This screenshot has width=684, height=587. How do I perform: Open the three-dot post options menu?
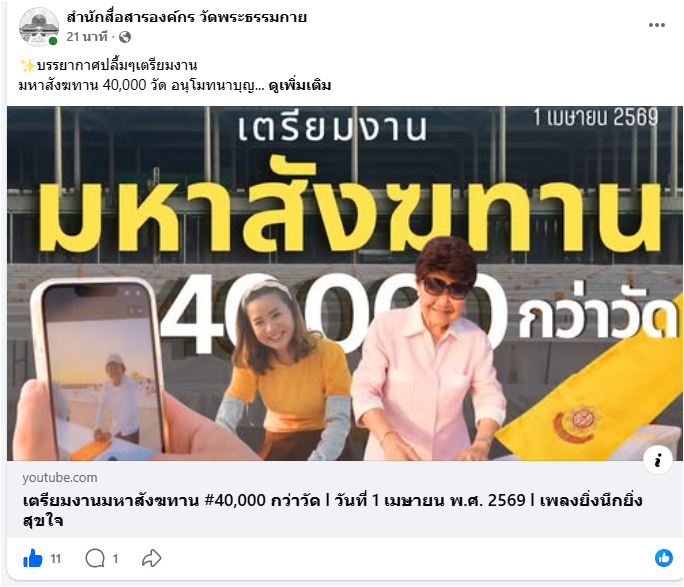point(657,25)
